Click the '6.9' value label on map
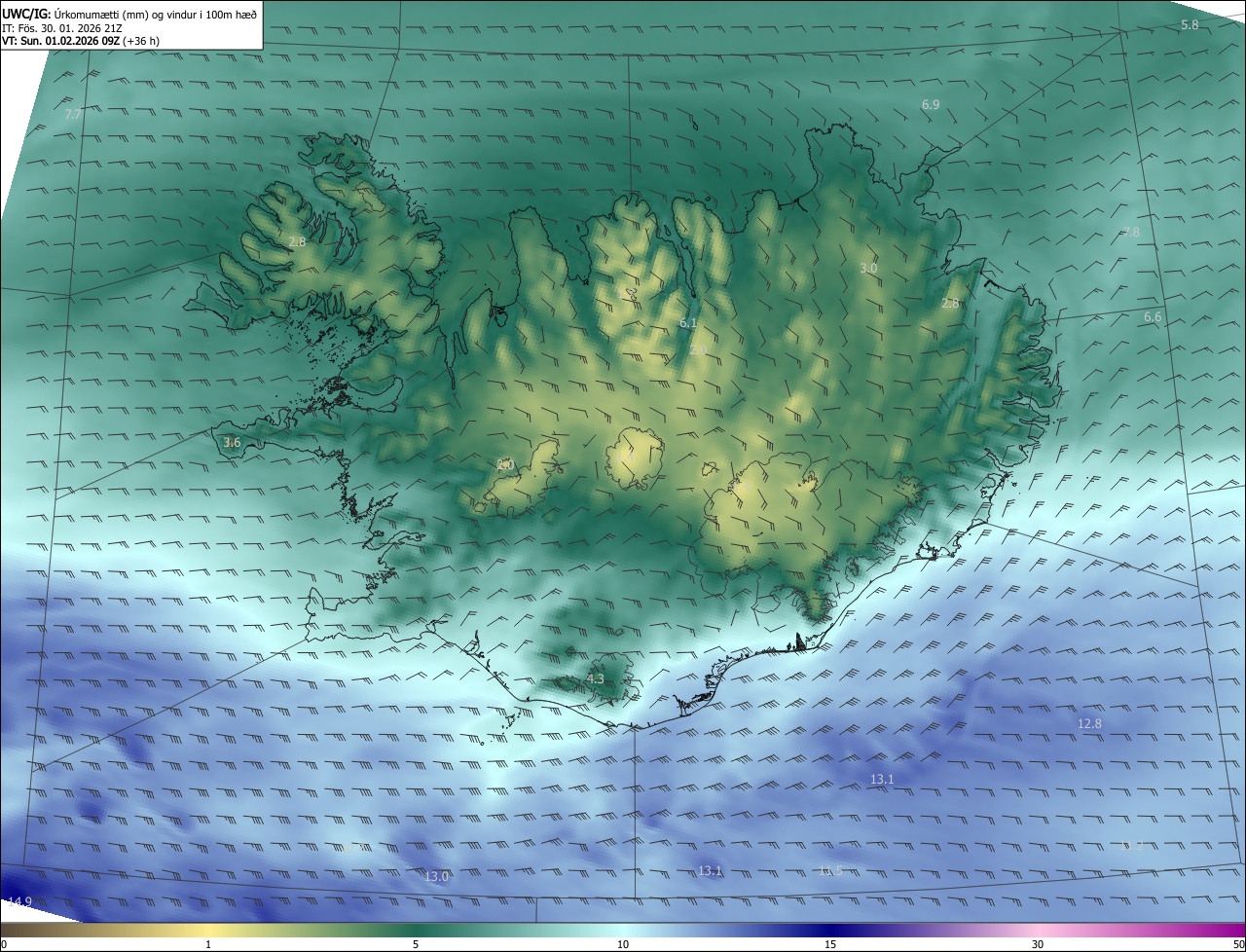Viewport: 1246px width, 952px height. pos(931,104)
